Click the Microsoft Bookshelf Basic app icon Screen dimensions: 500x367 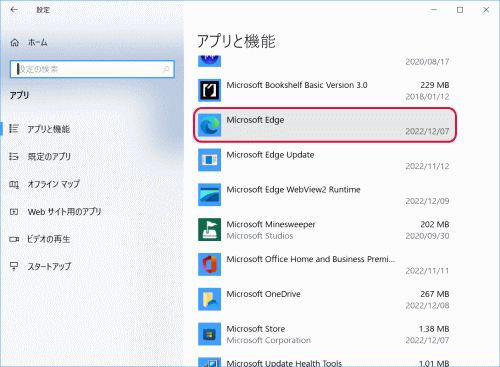[x=209, y=90]
